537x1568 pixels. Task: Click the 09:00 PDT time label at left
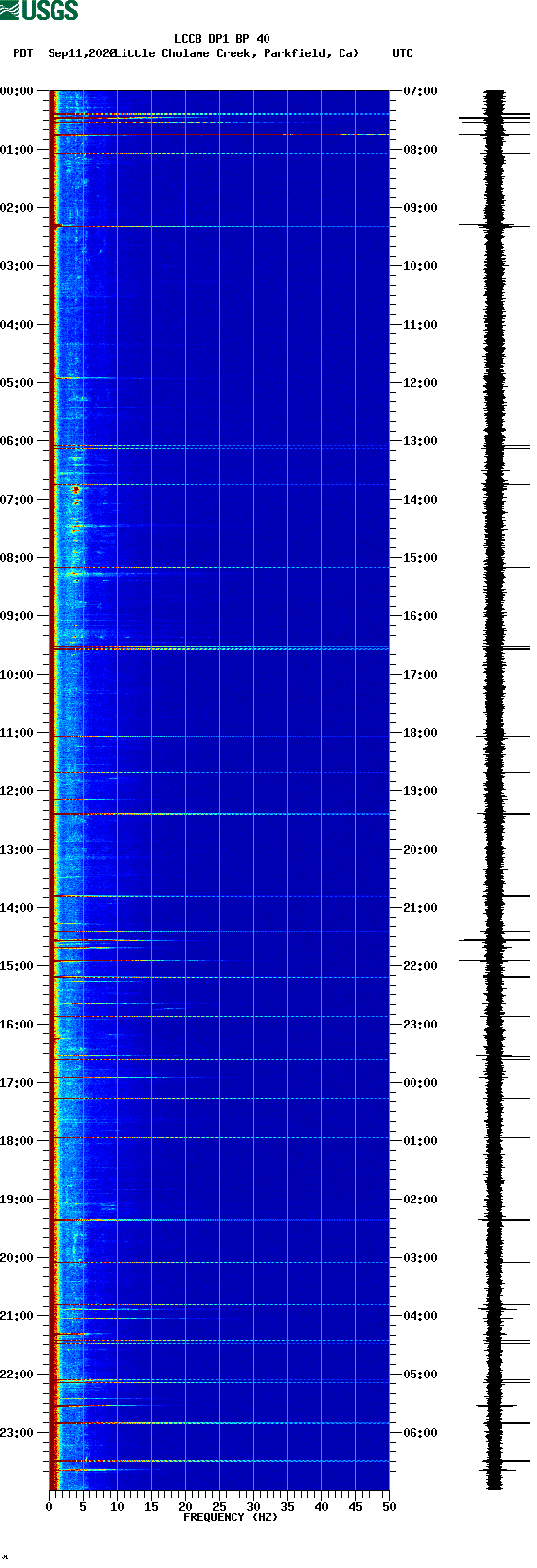click(x=17, y=616)
